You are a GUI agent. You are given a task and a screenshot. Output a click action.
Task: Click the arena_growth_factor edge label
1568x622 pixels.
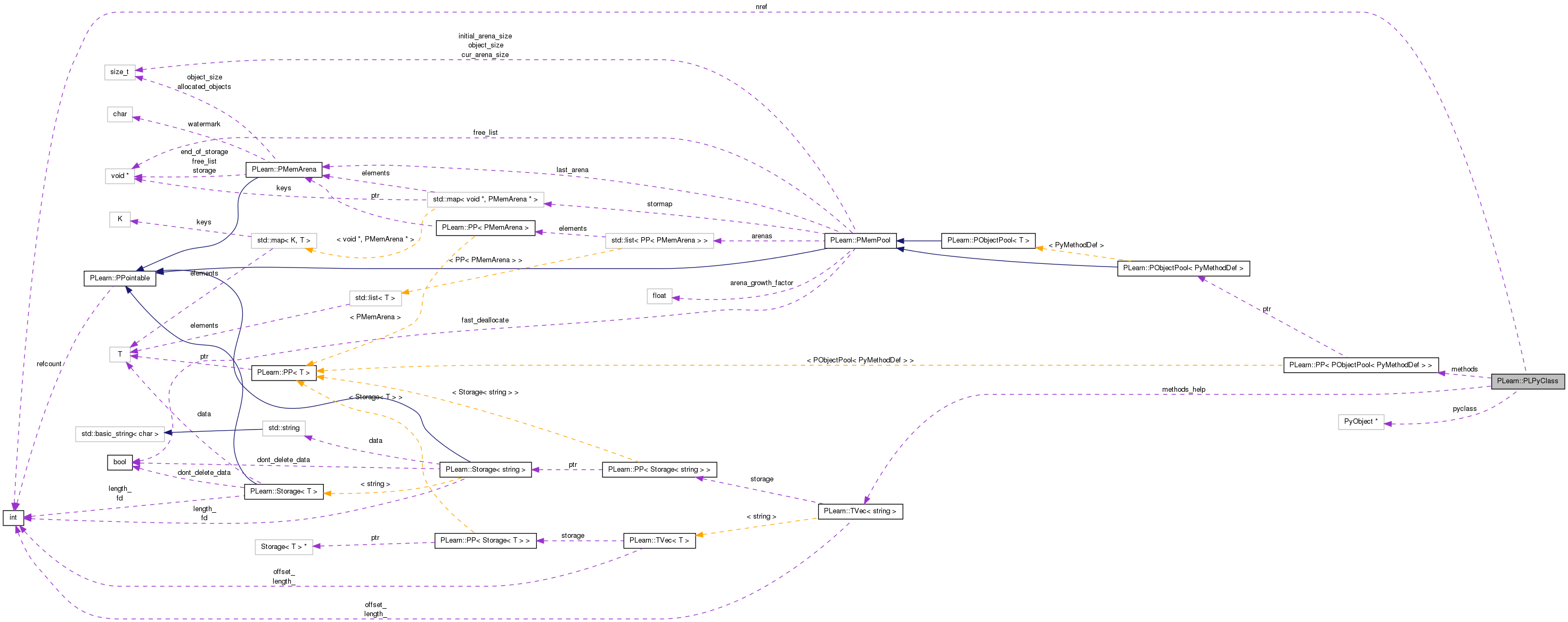[762, 282]
